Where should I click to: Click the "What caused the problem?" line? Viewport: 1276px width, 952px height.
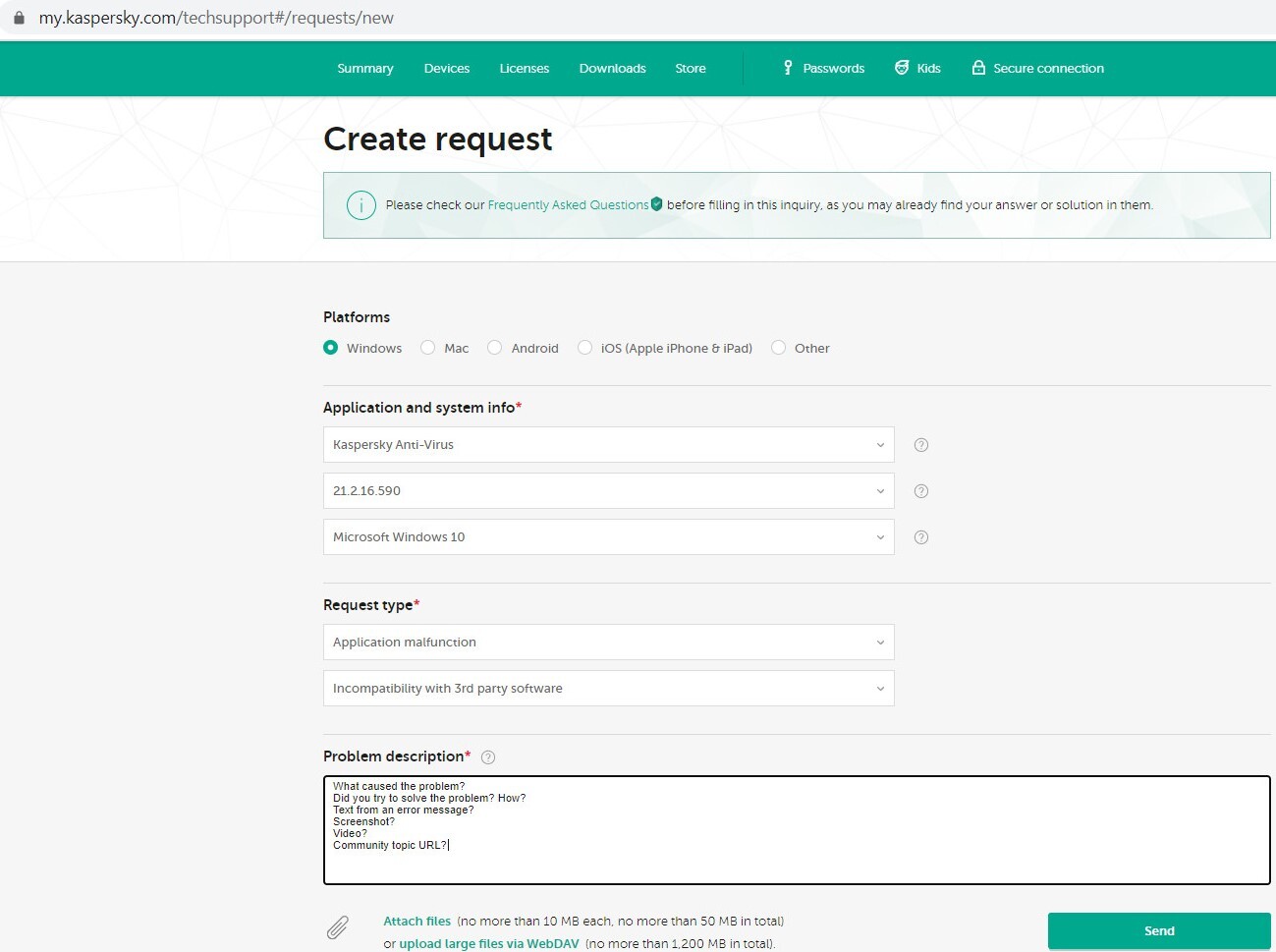pyautogui.click(x=399, y=787)
